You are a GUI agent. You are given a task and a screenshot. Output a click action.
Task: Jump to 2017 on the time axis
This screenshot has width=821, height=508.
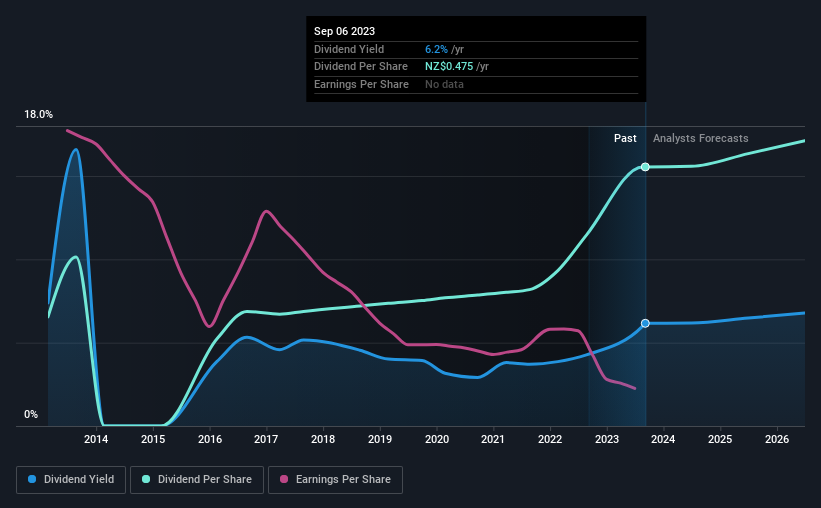tap(266, 439)
